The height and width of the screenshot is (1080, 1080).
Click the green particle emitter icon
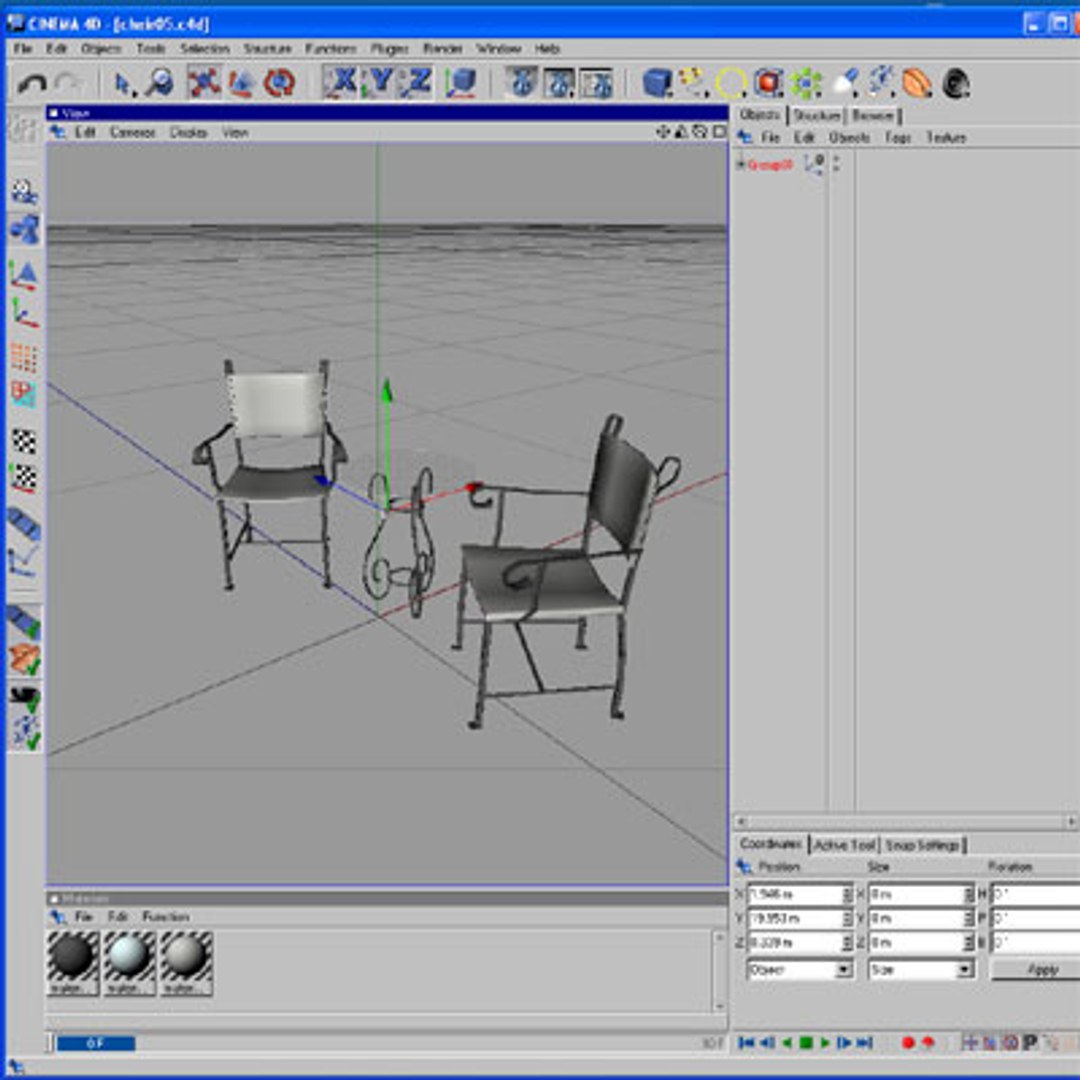(805, 83)
